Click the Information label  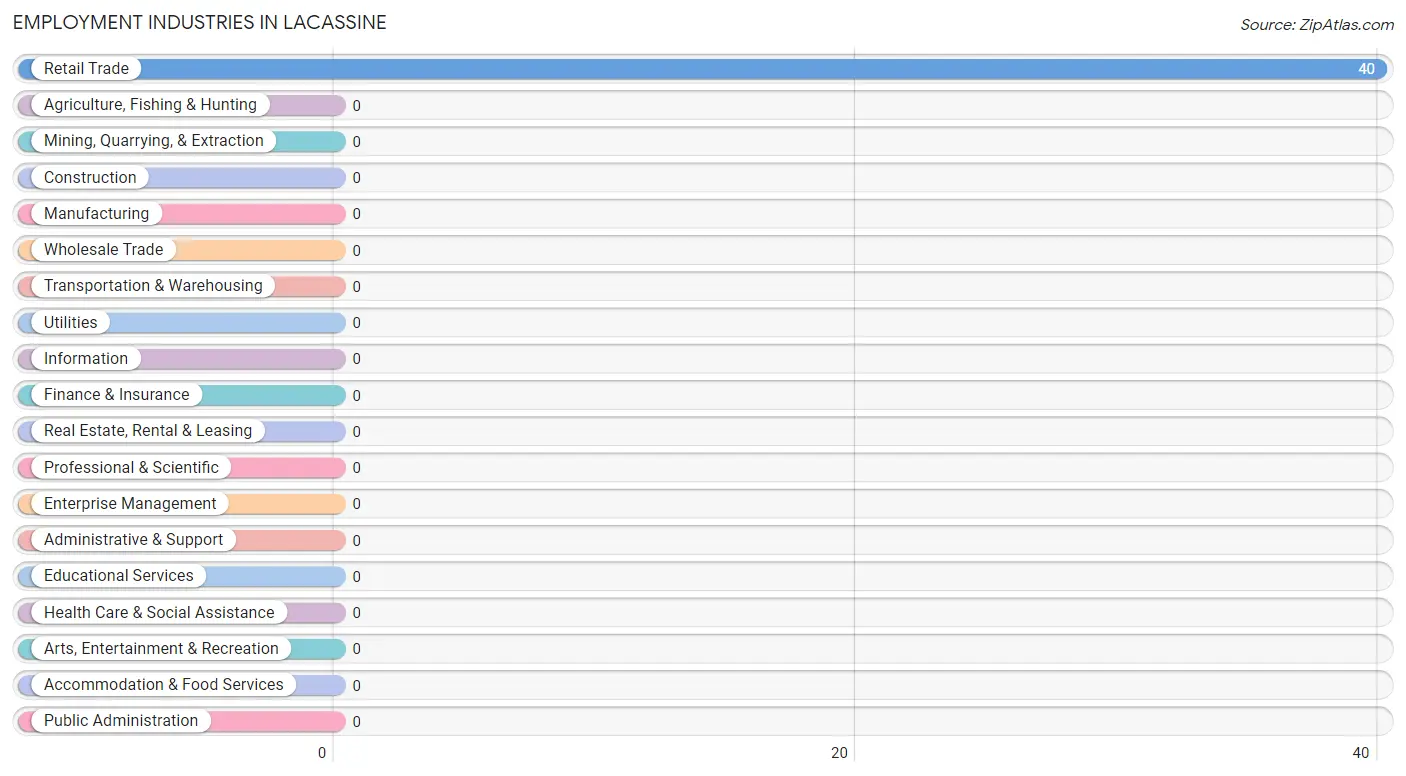(x=86, y=359)
